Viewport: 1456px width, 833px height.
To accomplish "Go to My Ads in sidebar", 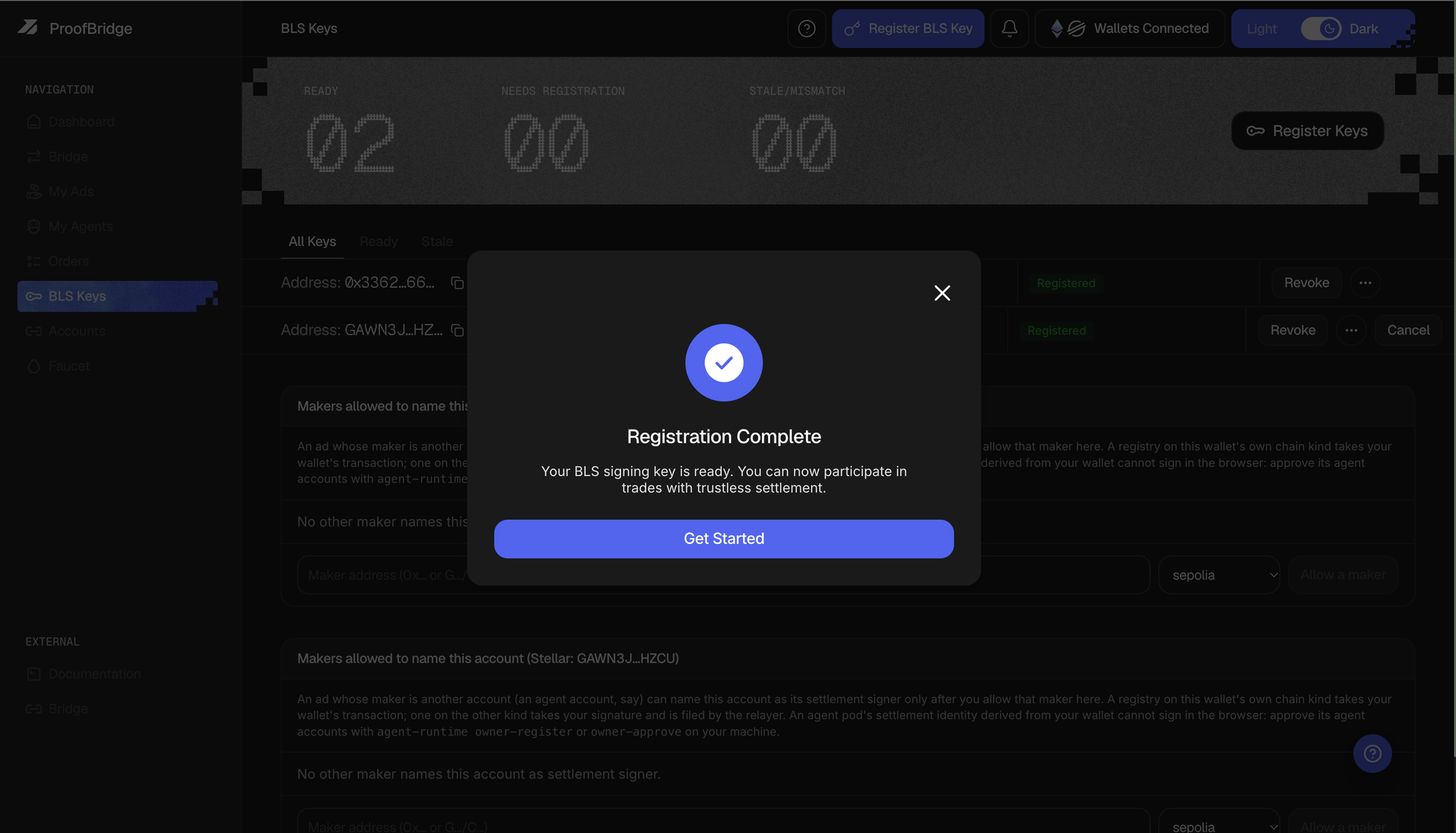I will [x=71, y=192].
